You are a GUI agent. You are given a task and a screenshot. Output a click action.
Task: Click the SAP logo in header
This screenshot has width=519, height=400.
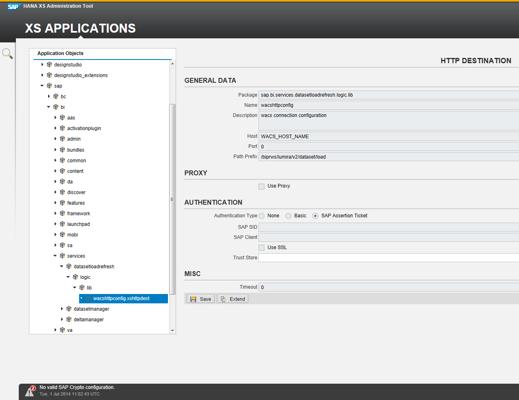click(14, 6)
